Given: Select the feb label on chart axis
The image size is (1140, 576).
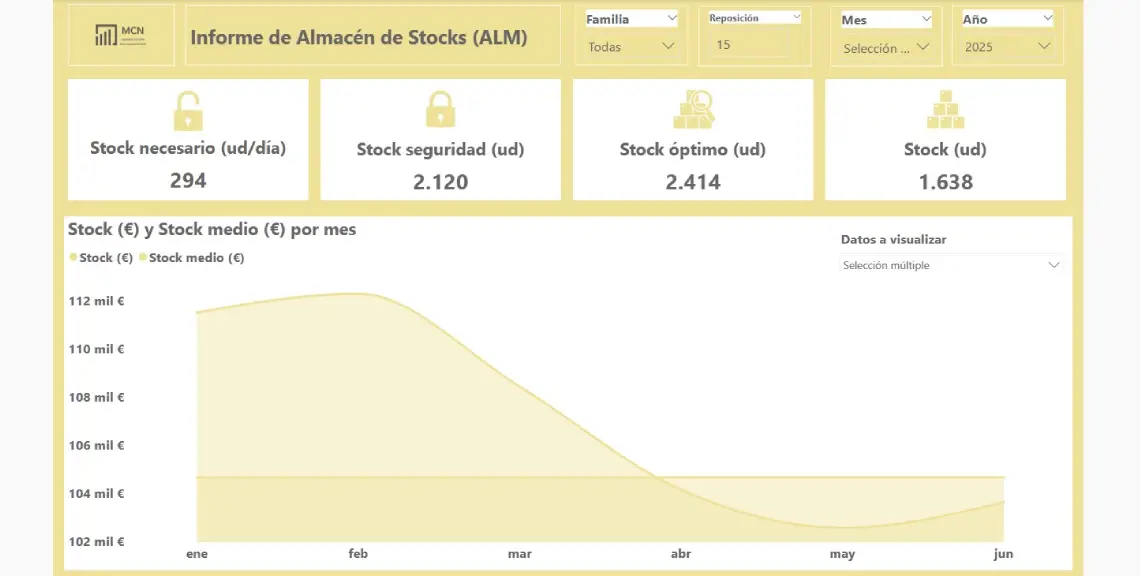Looking at the screenshot, I should 358,554.
